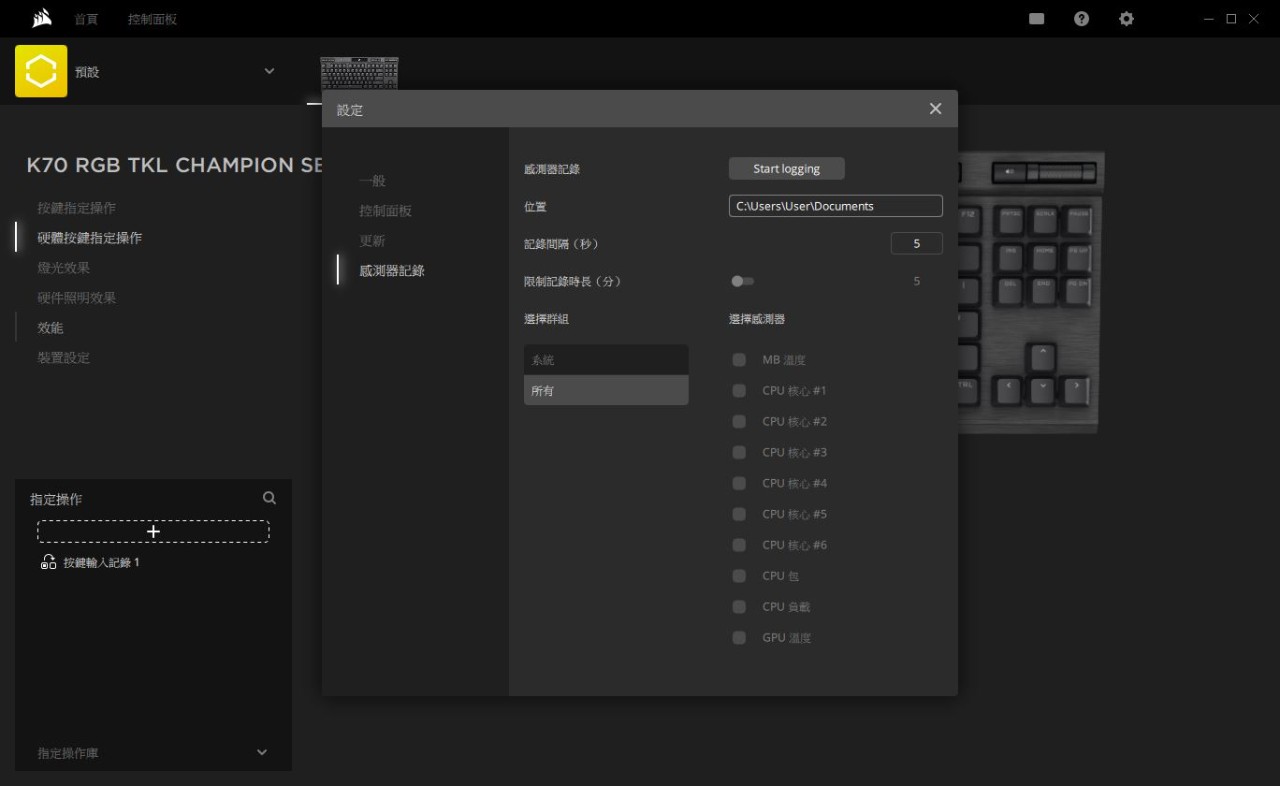Check the CPU 核心 #5 box
This screenshot has height=786, width=1280.
[x=739, y=514]
